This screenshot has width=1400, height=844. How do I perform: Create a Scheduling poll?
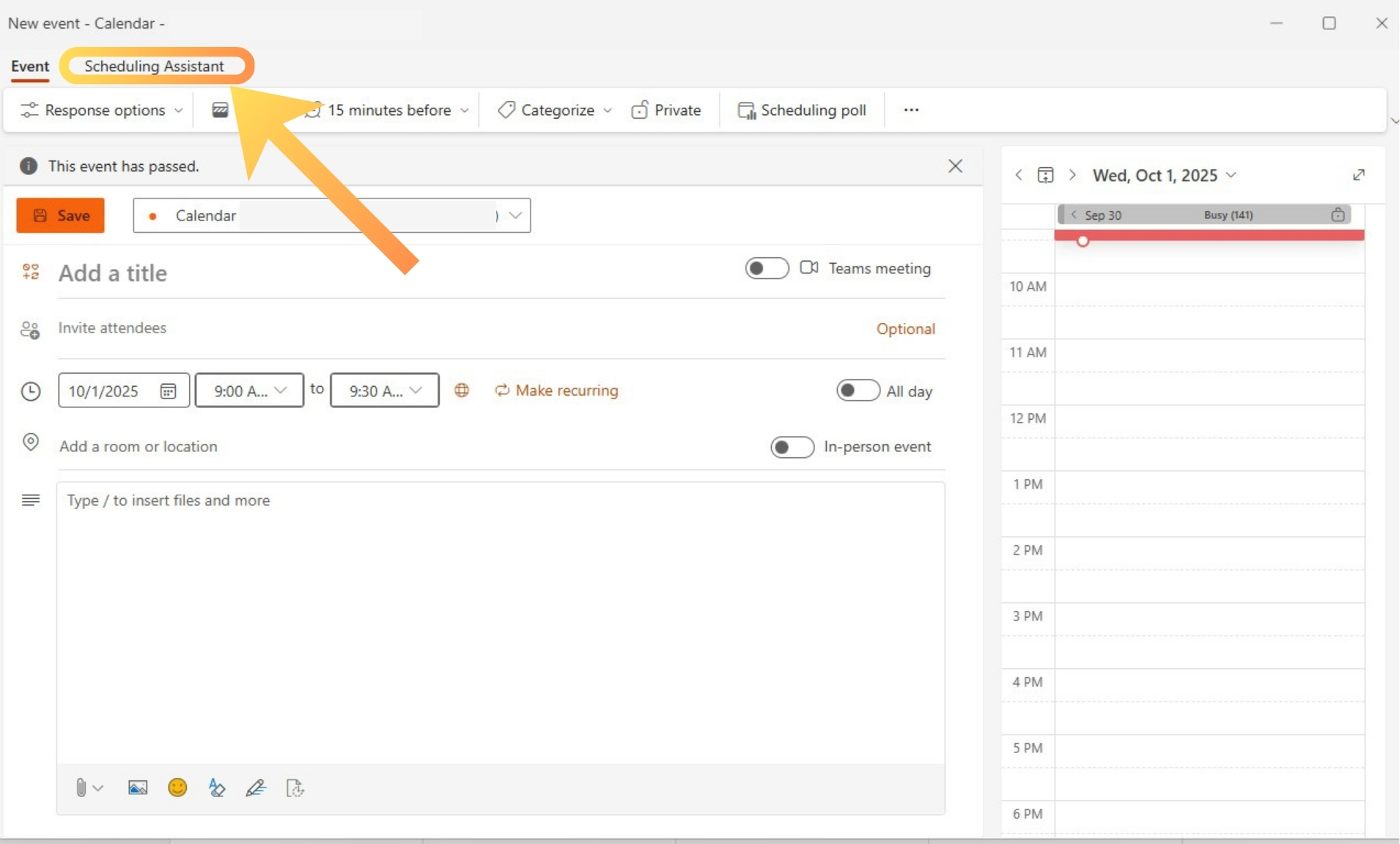click(802, 110)
